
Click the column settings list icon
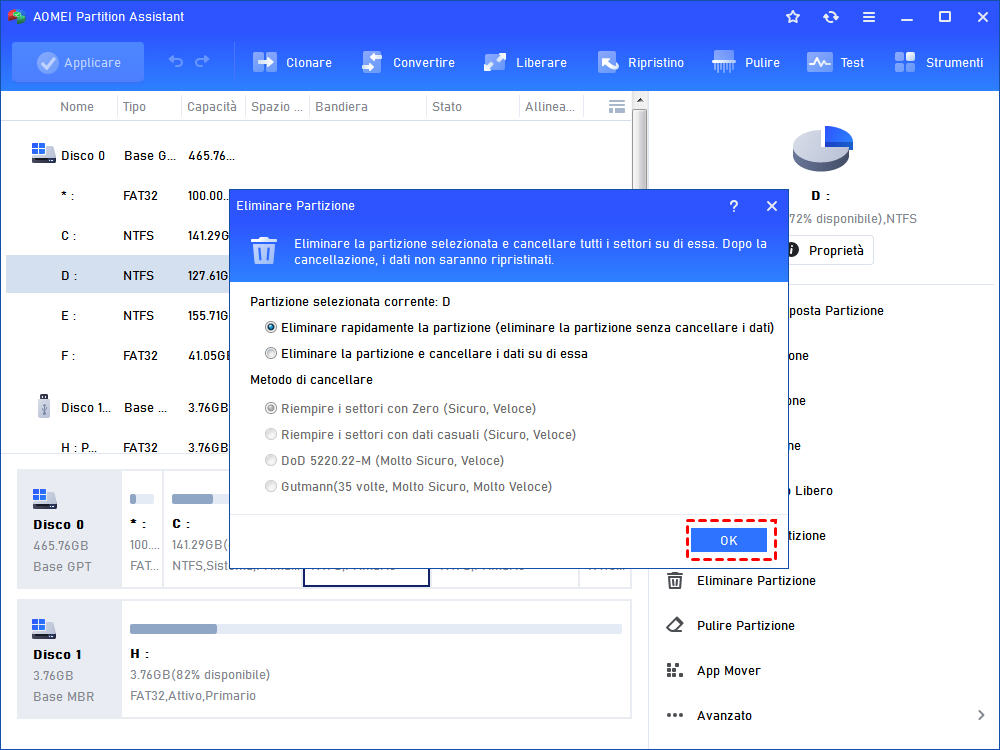[x=617, y=107]
